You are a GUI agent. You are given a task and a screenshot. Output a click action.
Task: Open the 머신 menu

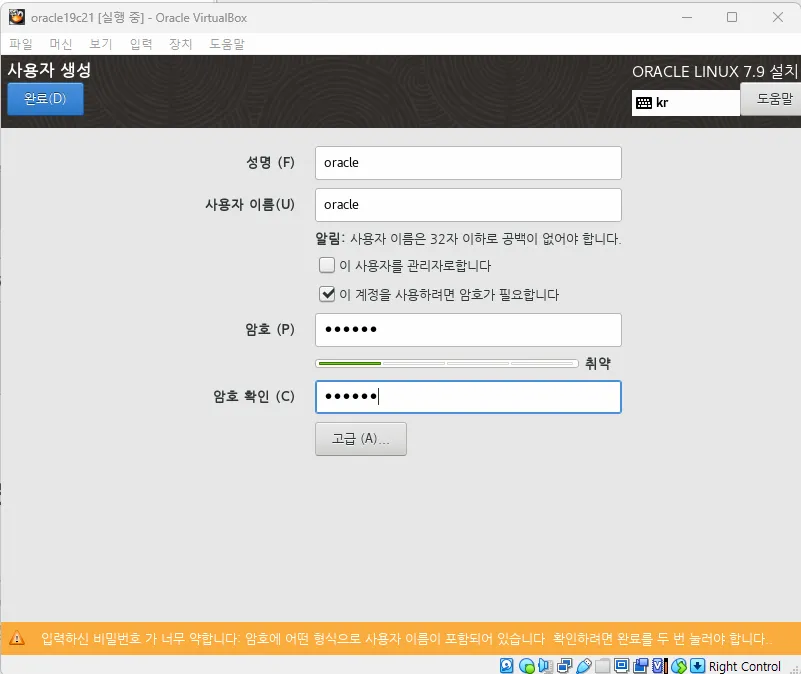click(x=61, y=44)
